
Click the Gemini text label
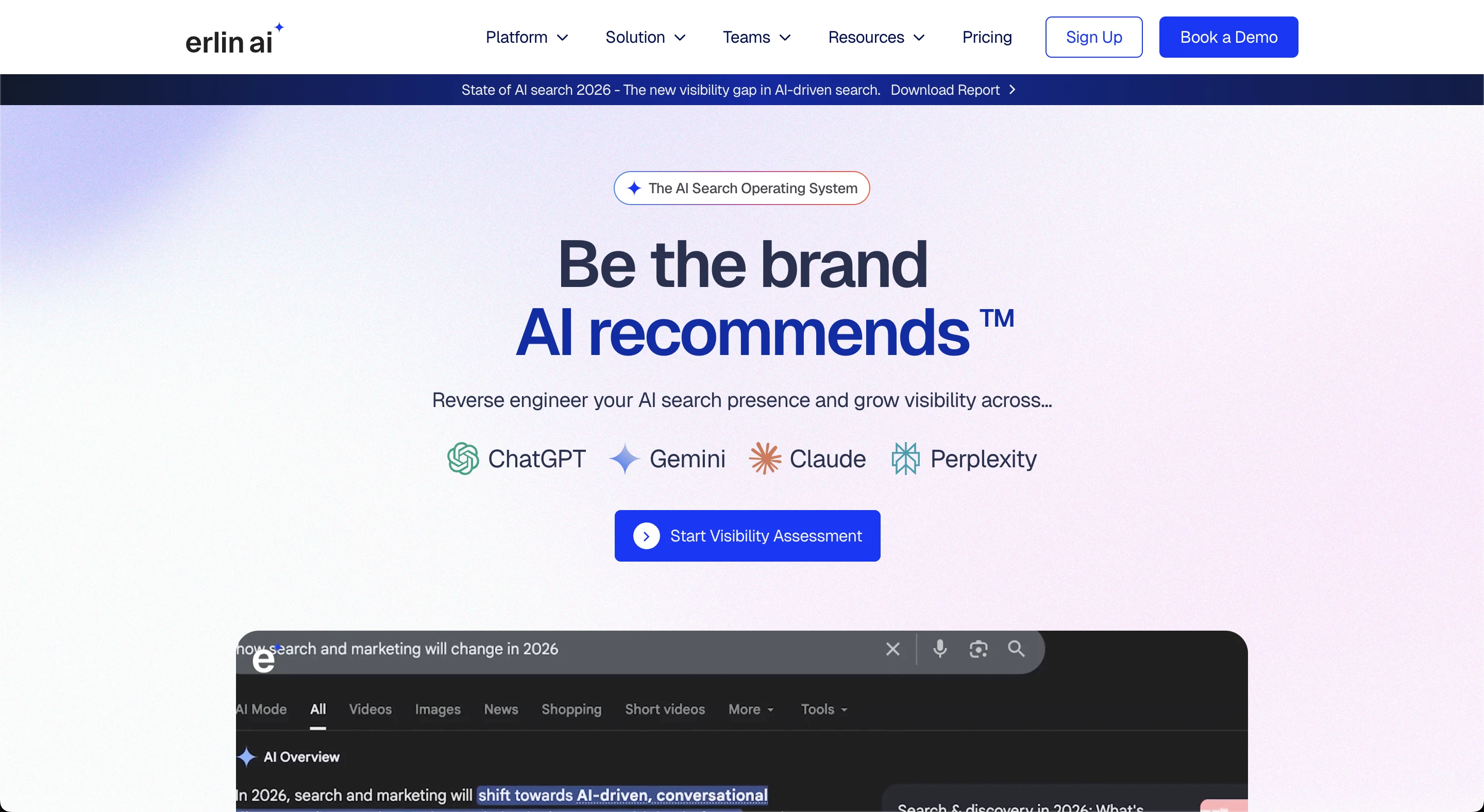coord(687,459)
